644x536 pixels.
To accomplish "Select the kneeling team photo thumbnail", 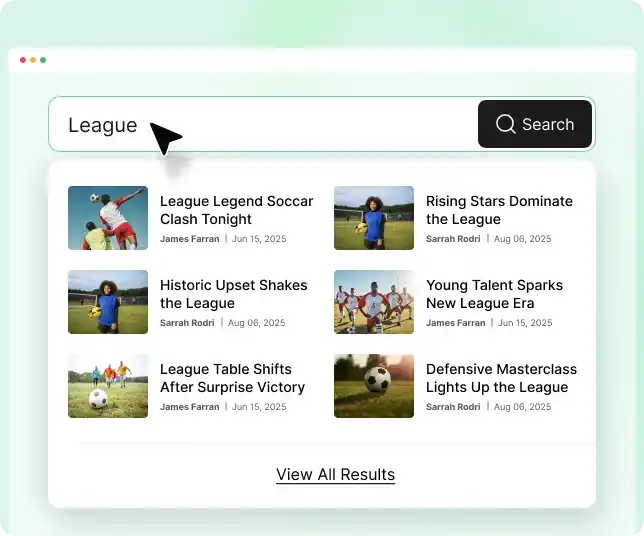I will pos(374,302).
